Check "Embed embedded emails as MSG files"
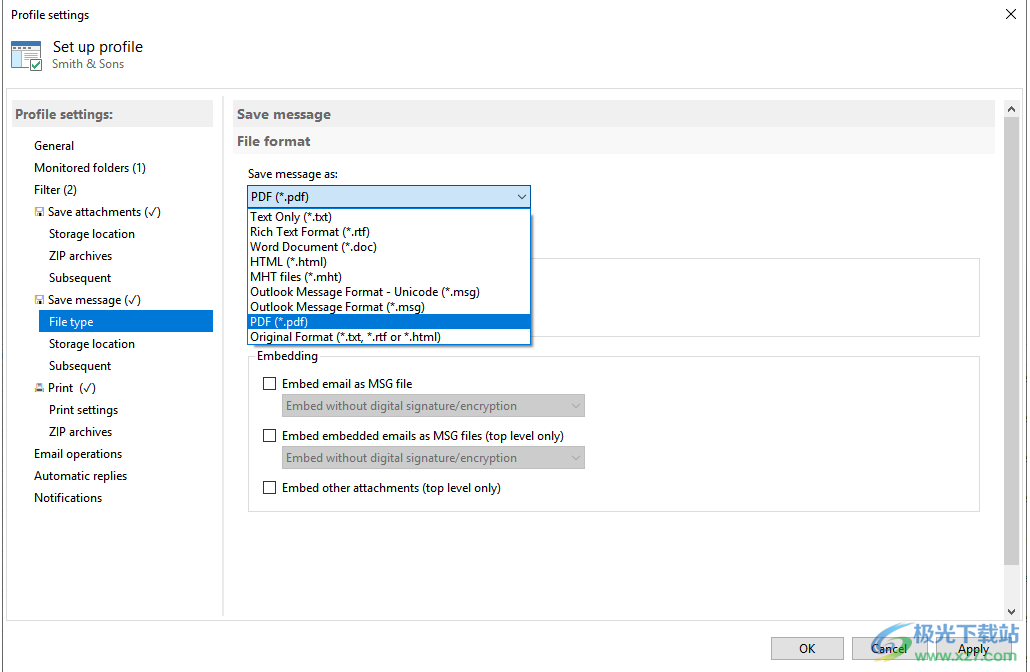1030x672 pixels. coord(269,435)
